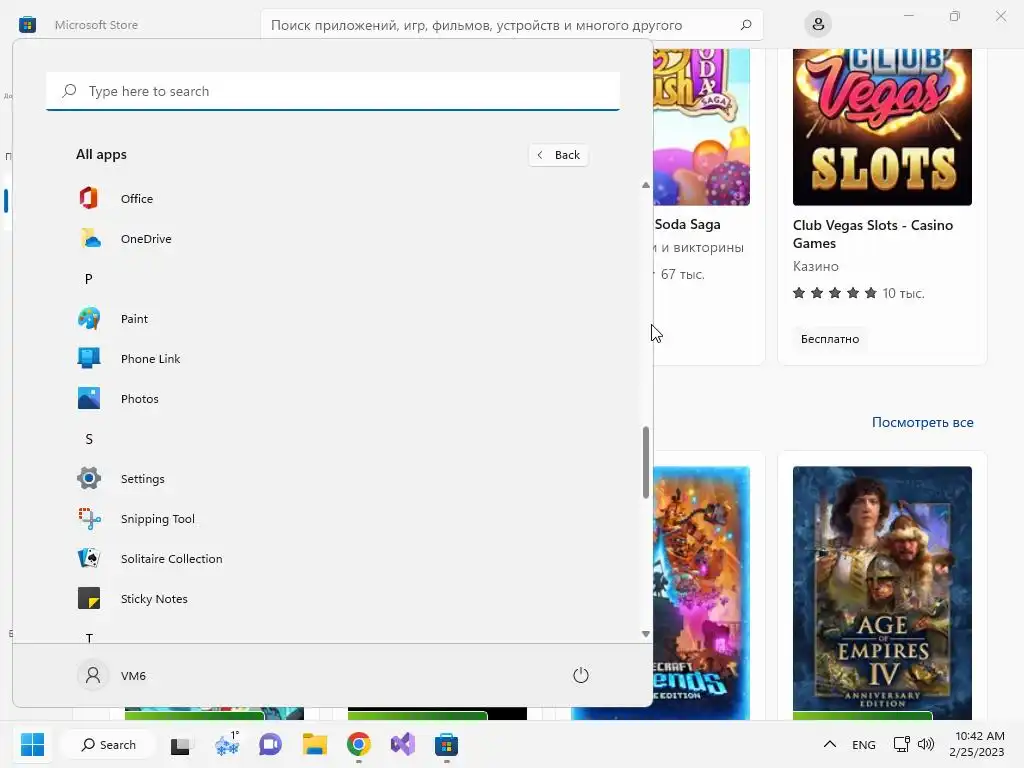
Task: Click the Soda Saga title text
Action: [687, 224]
